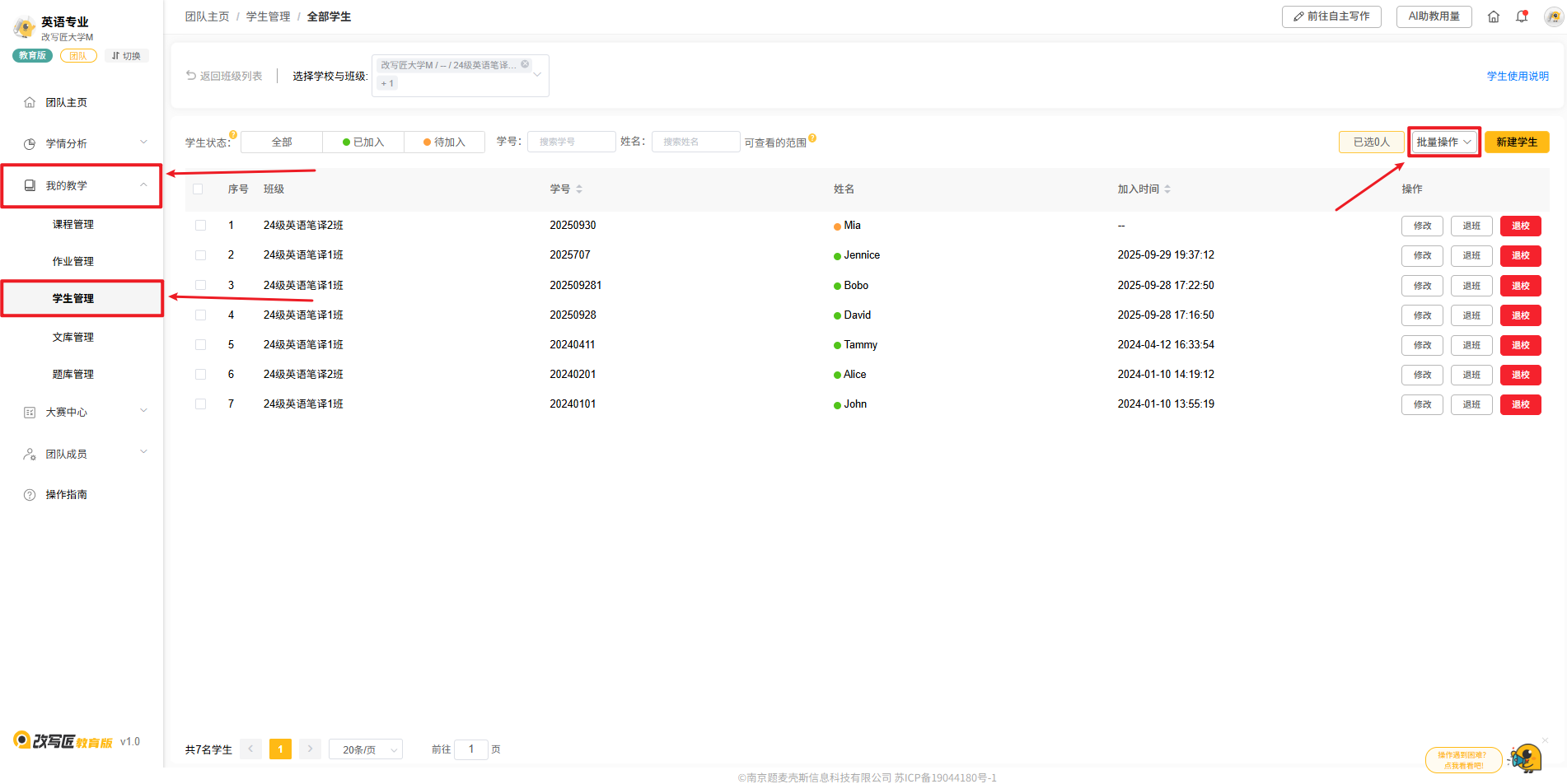Click the help icon beside 学生状态

[233, 134]
